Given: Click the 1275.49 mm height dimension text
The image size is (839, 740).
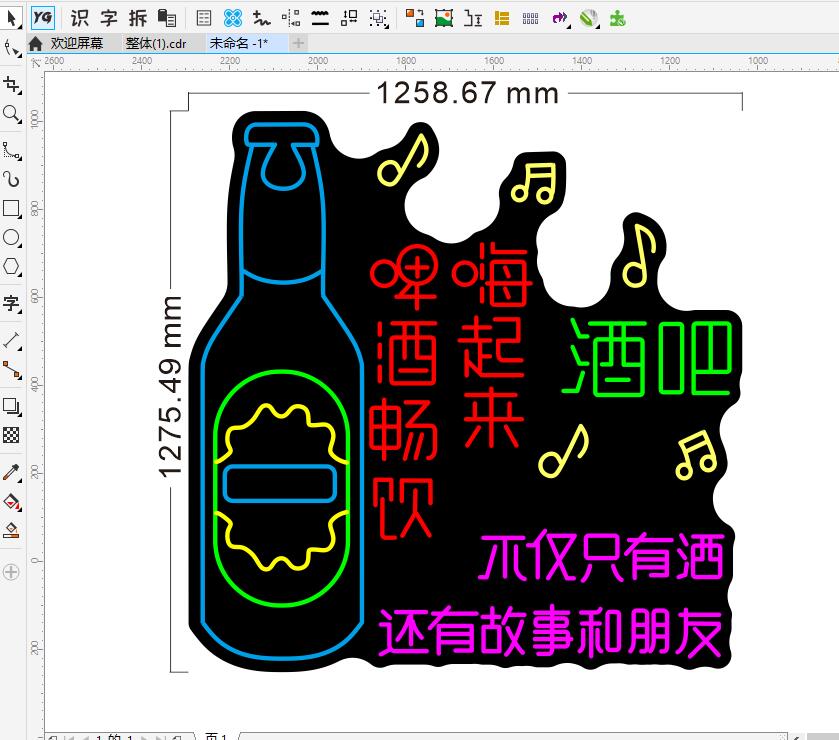Looking at the screenshot, I should [171, 386].
